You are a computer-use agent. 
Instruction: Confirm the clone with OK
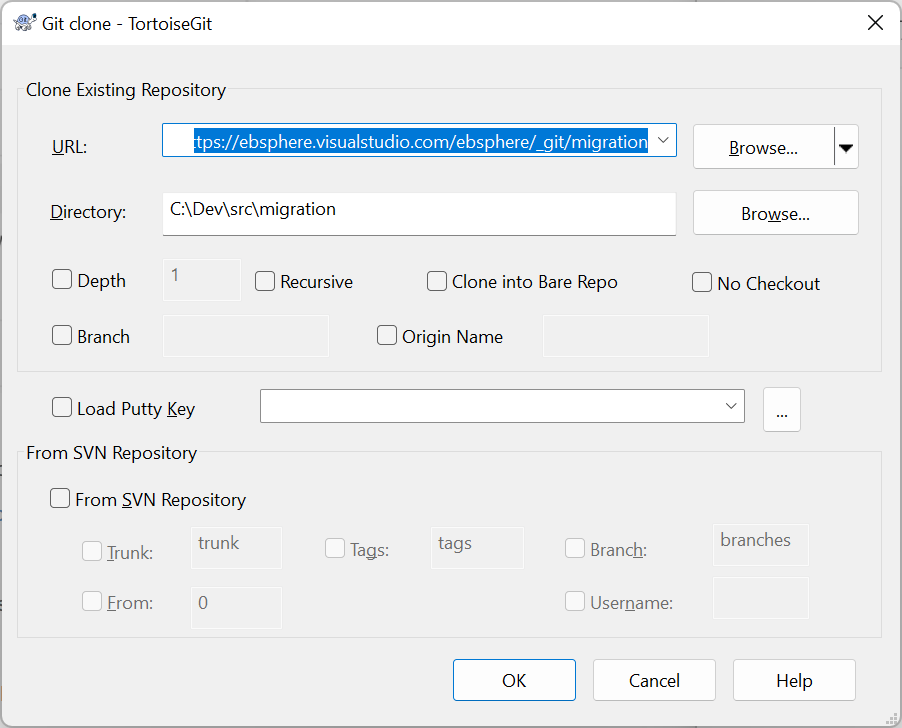click(514, 680)
